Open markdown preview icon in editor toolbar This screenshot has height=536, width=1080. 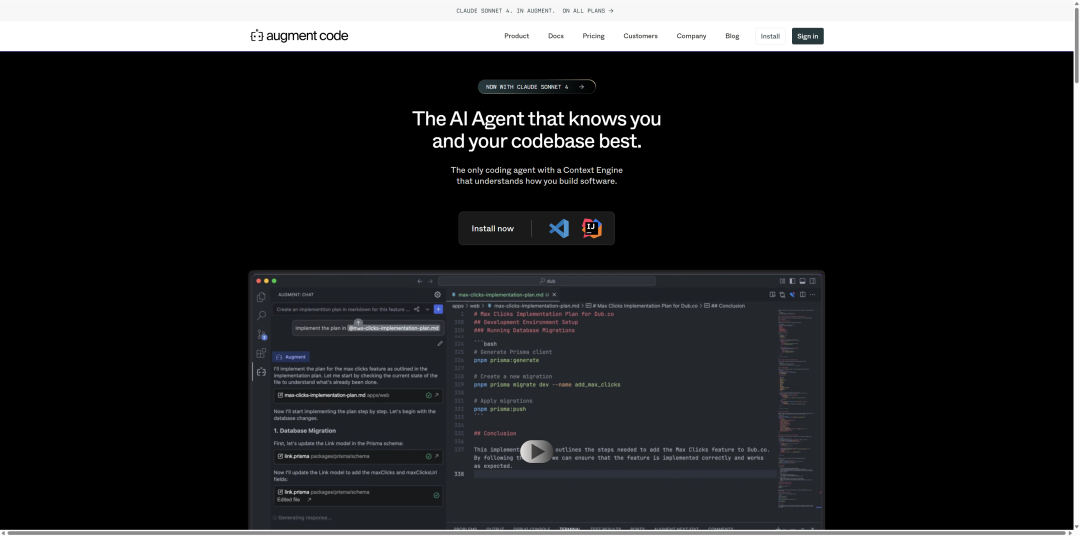(x=772, y=295)
